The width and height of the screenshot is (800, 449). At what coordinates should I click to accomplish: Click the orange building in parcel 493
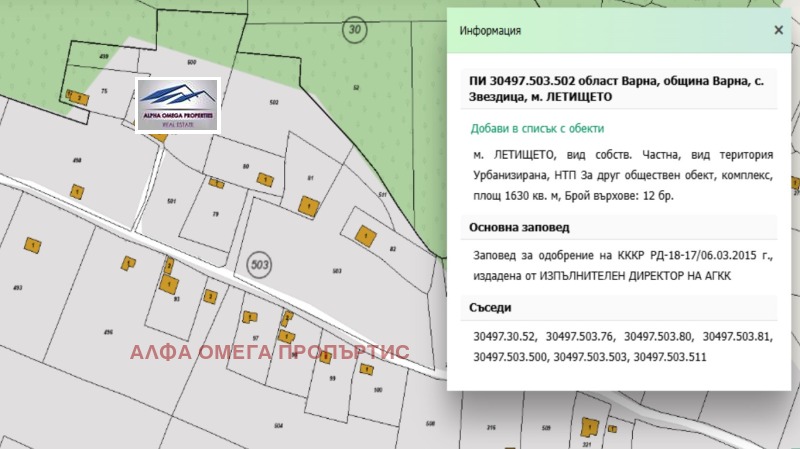point(33,245)
